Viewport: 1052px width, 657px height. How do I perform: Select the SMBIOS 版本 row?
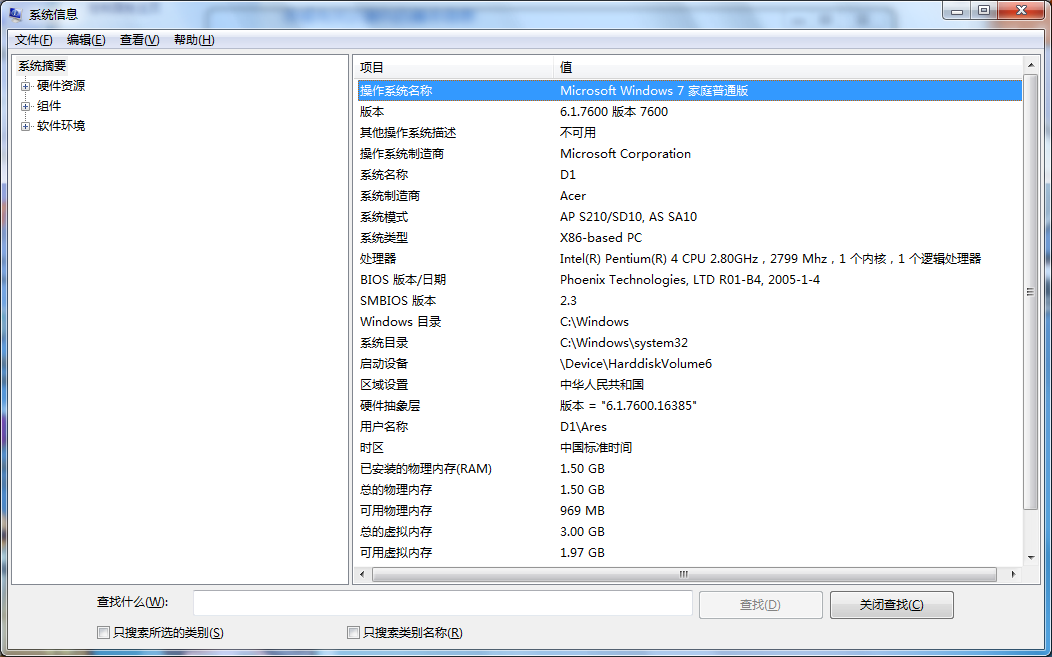(x=689, y=301)
